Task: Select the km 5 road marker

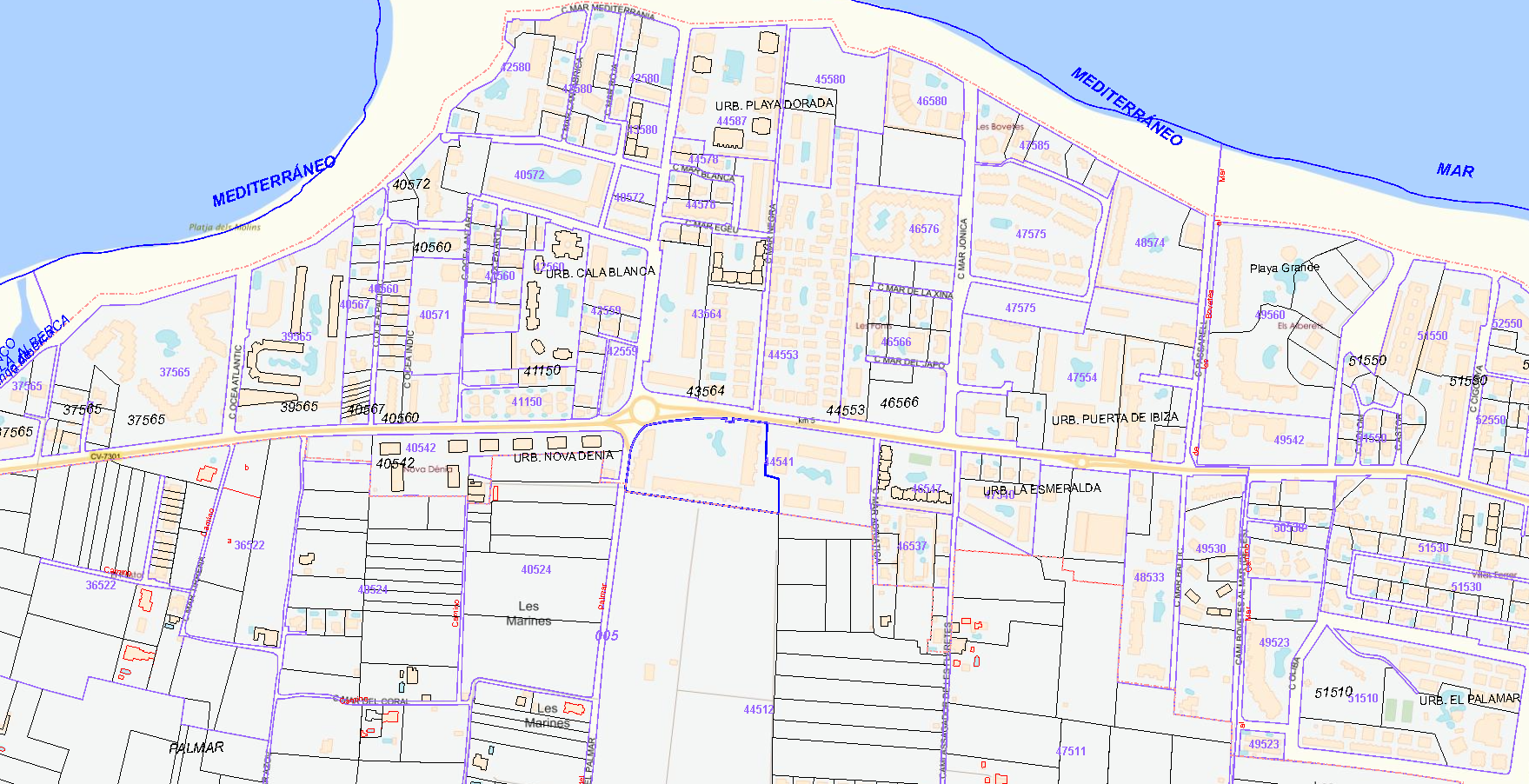Action: click(x=806, y=421)
